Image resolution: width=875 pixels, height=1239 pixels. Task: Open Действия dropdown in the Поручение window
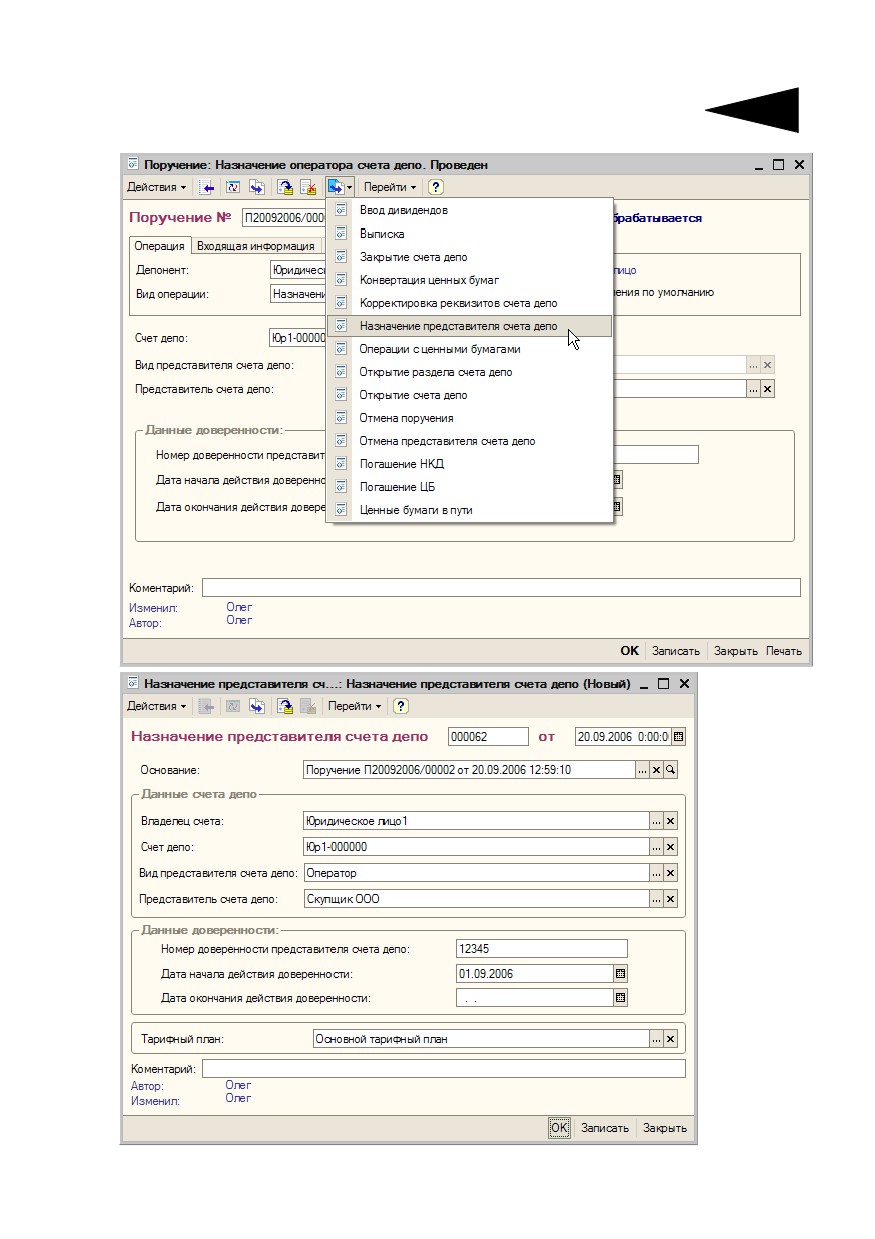click(x=156, y=187)
